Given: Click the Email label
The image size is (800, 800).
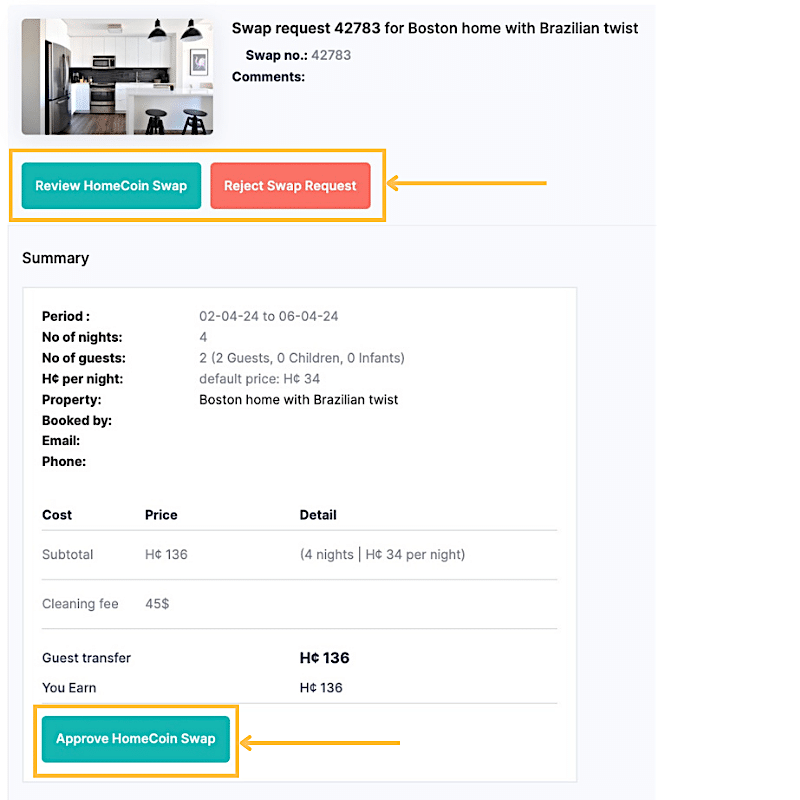Looking at the screenshot, I should point(61,441).
